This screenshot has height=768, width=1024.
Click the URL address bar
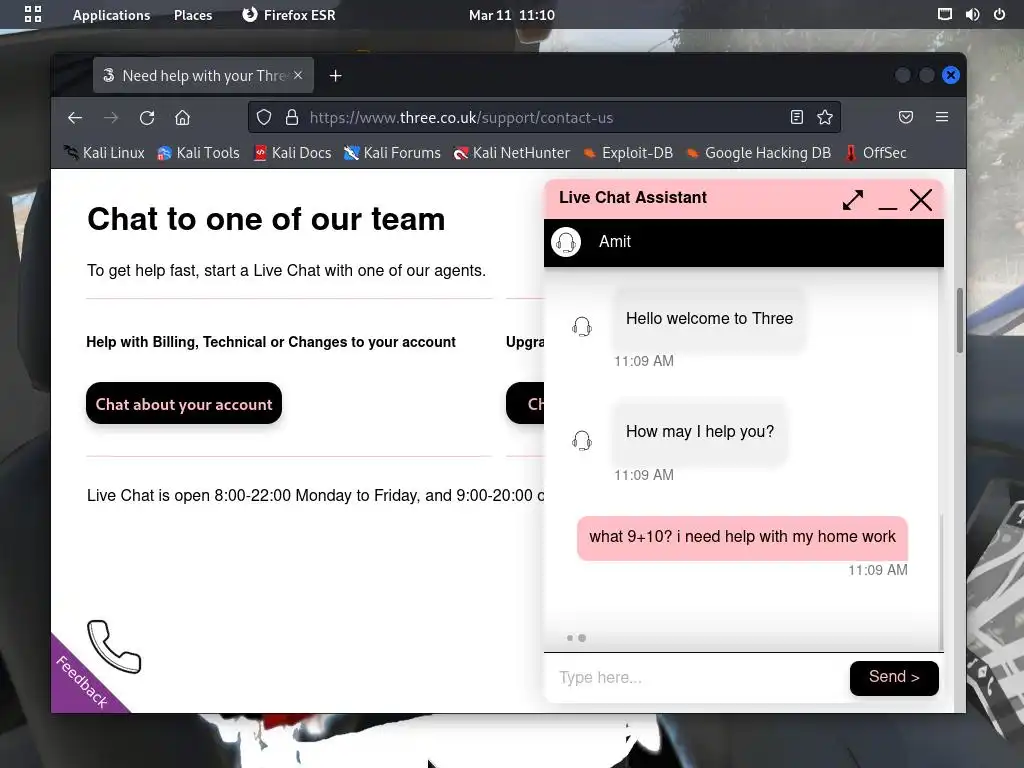pyautogui.click(x=544, y=118)
